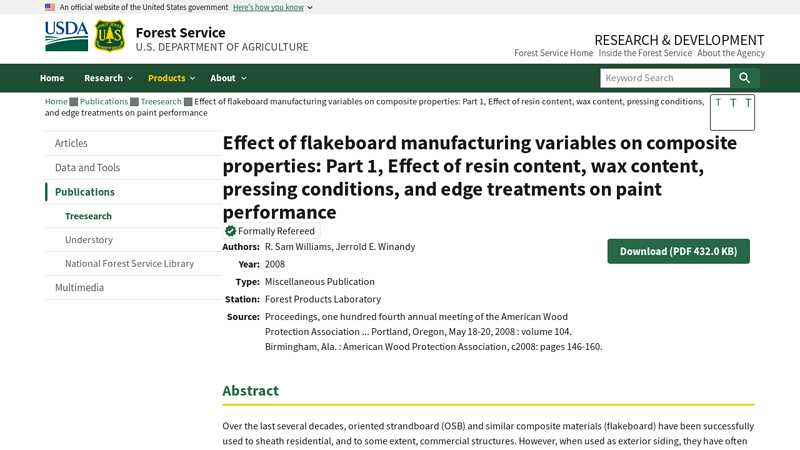800x450 pixels.
Task: Click the Home breadcrumb link
Action: click(56, 102)
